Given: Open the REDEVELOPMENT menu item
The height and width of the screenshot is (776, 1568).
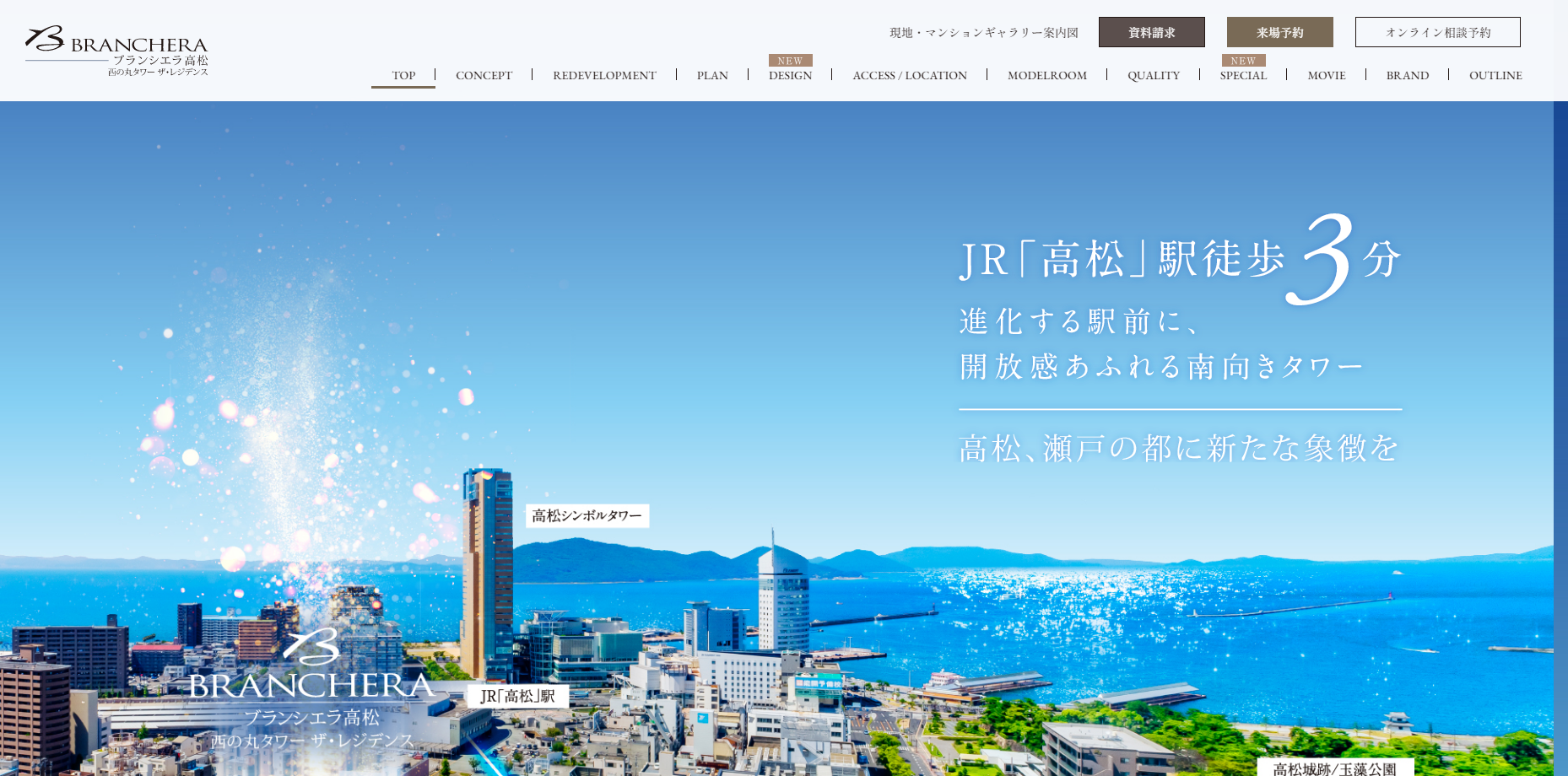Looking at the screenshot, I should (604, 75).
